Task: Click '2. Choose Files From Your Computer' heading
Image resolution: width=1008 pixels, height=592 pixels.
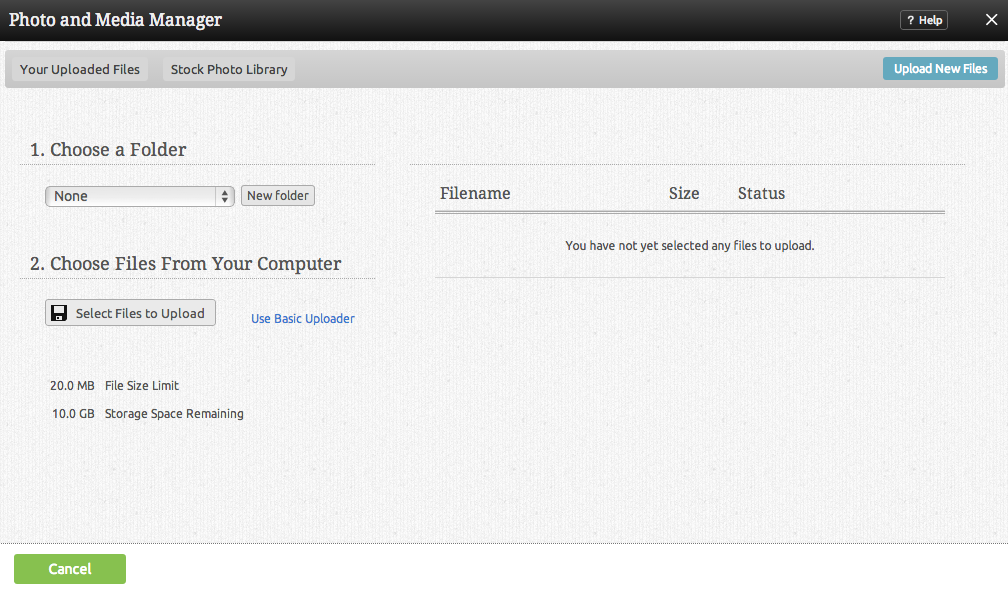Action: tap(186, 264)
